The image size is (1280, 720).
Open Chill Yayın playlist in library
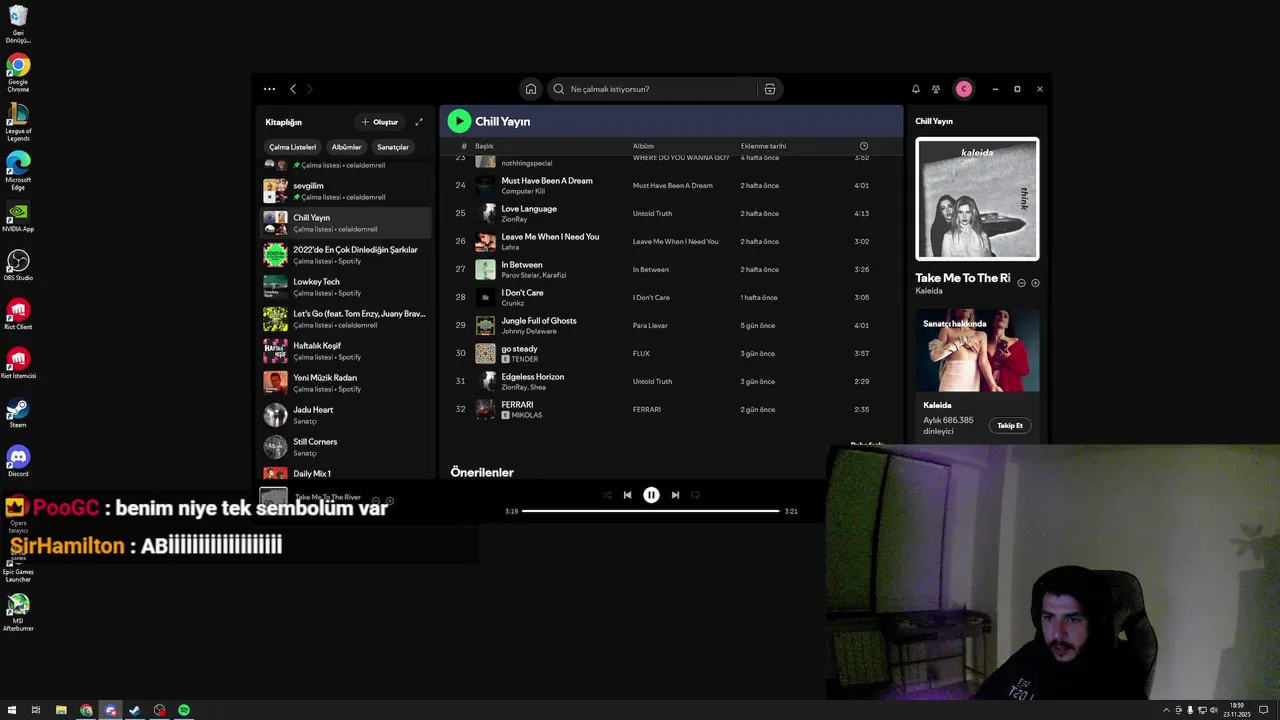(346, 223)
